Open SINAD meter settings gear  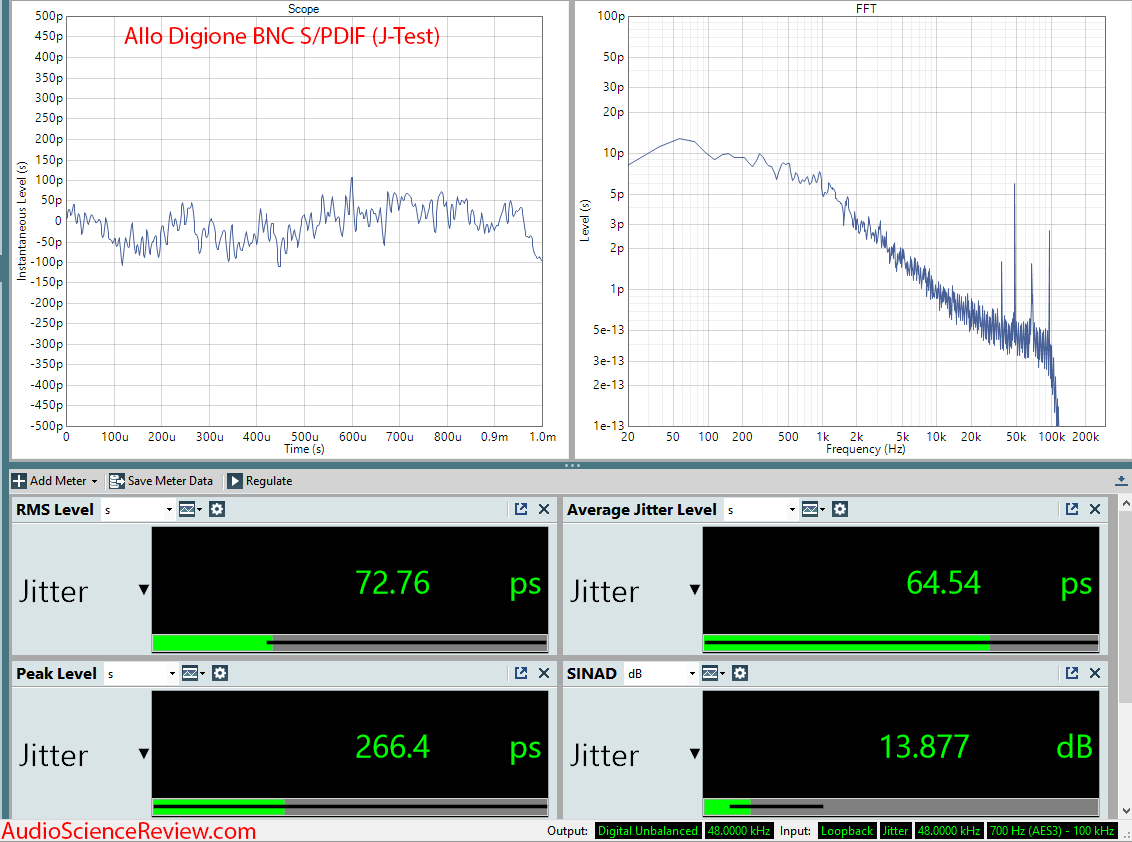pyautogui.click(x=739, y=674)
